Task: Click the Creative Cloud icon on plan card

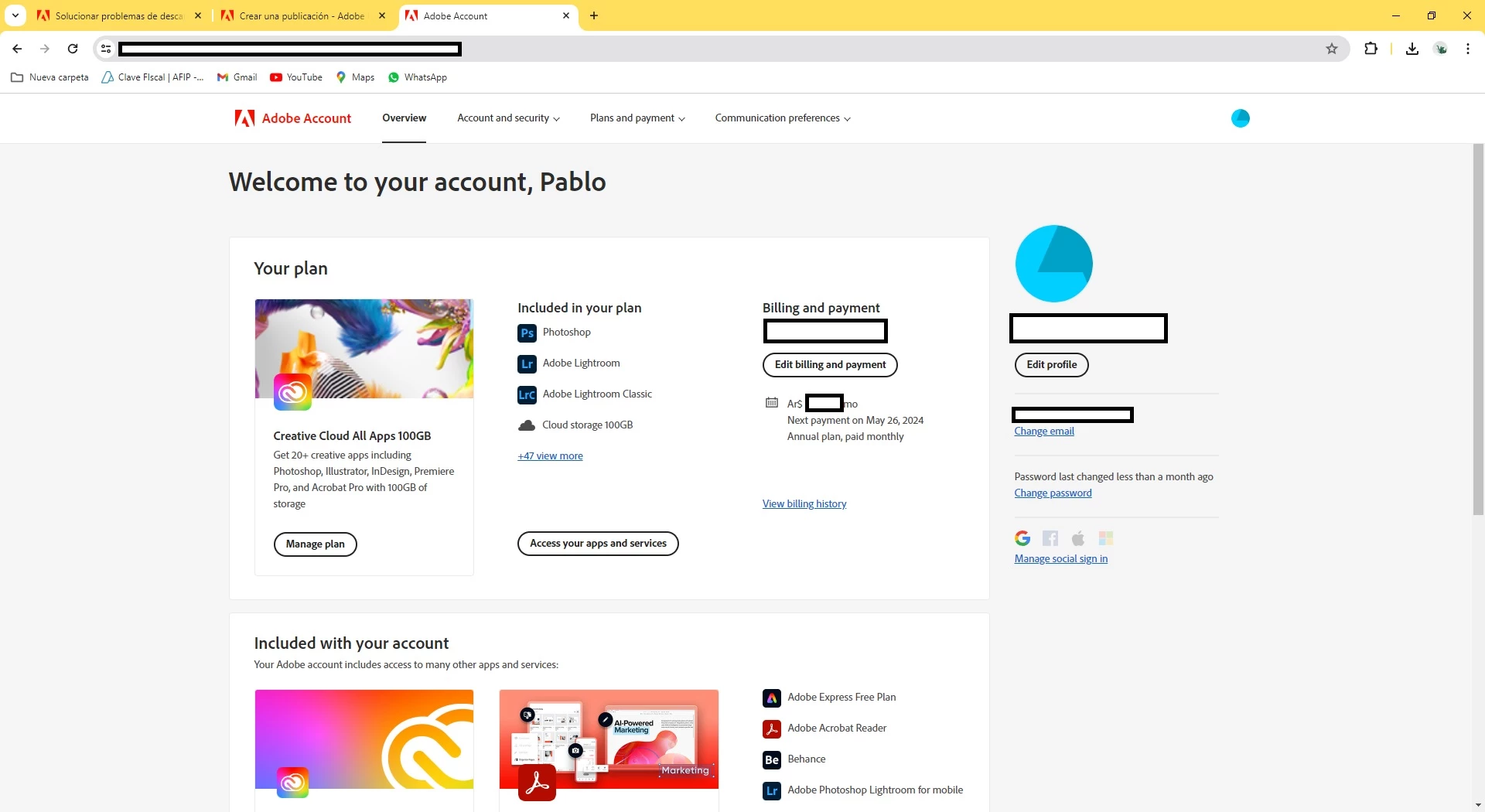Action: point(292,392)
